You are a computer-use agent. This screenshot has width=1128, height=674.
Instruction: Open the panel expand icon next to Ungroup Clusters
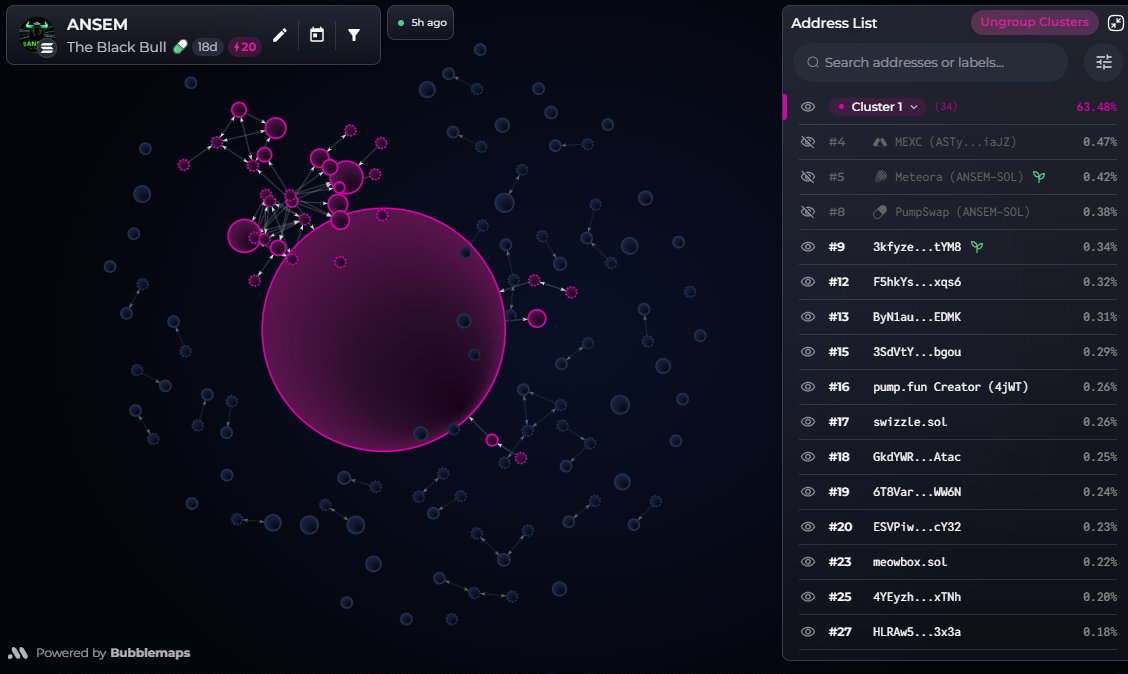pos(1115,23)
